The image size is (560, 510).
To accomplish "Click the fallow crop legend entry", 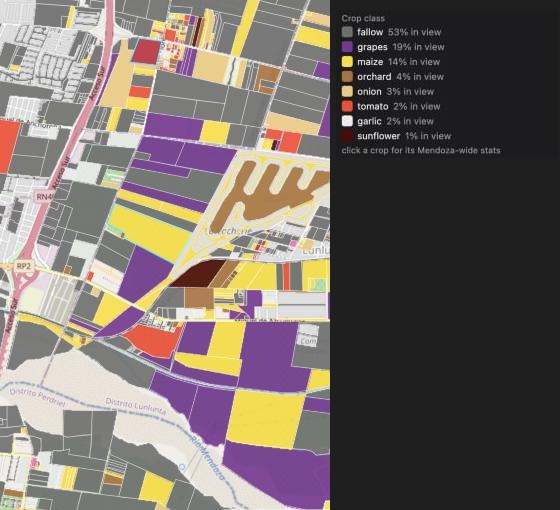I will [391, 32].
